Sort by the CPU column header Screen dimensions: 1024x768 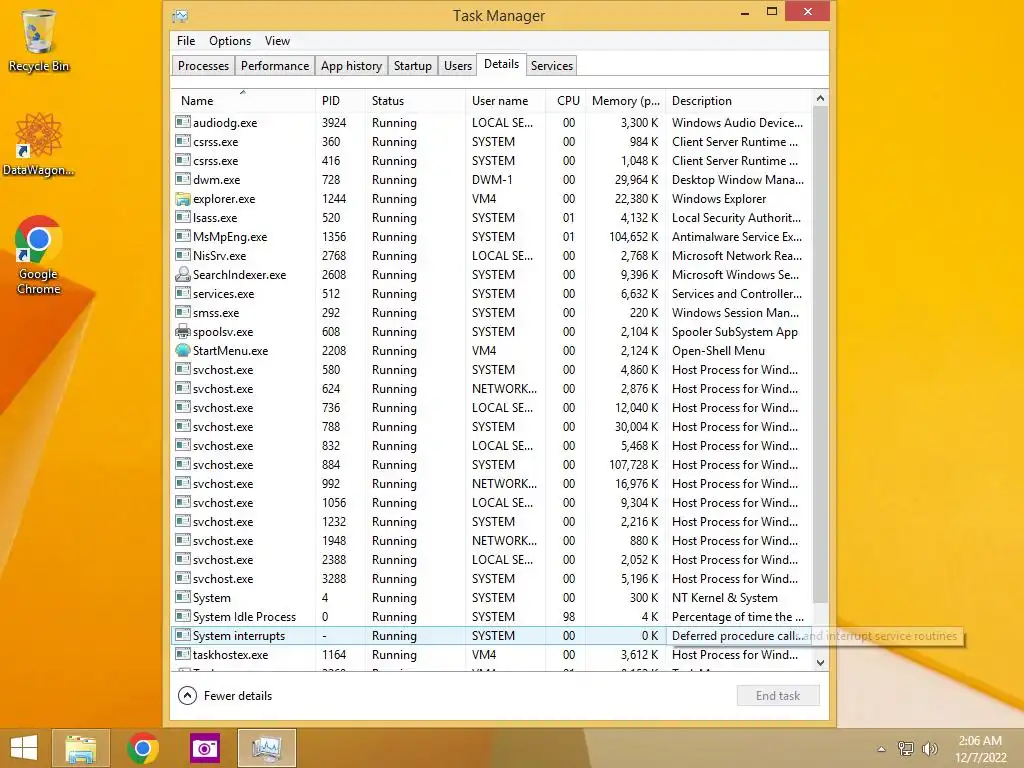point(565,100)
